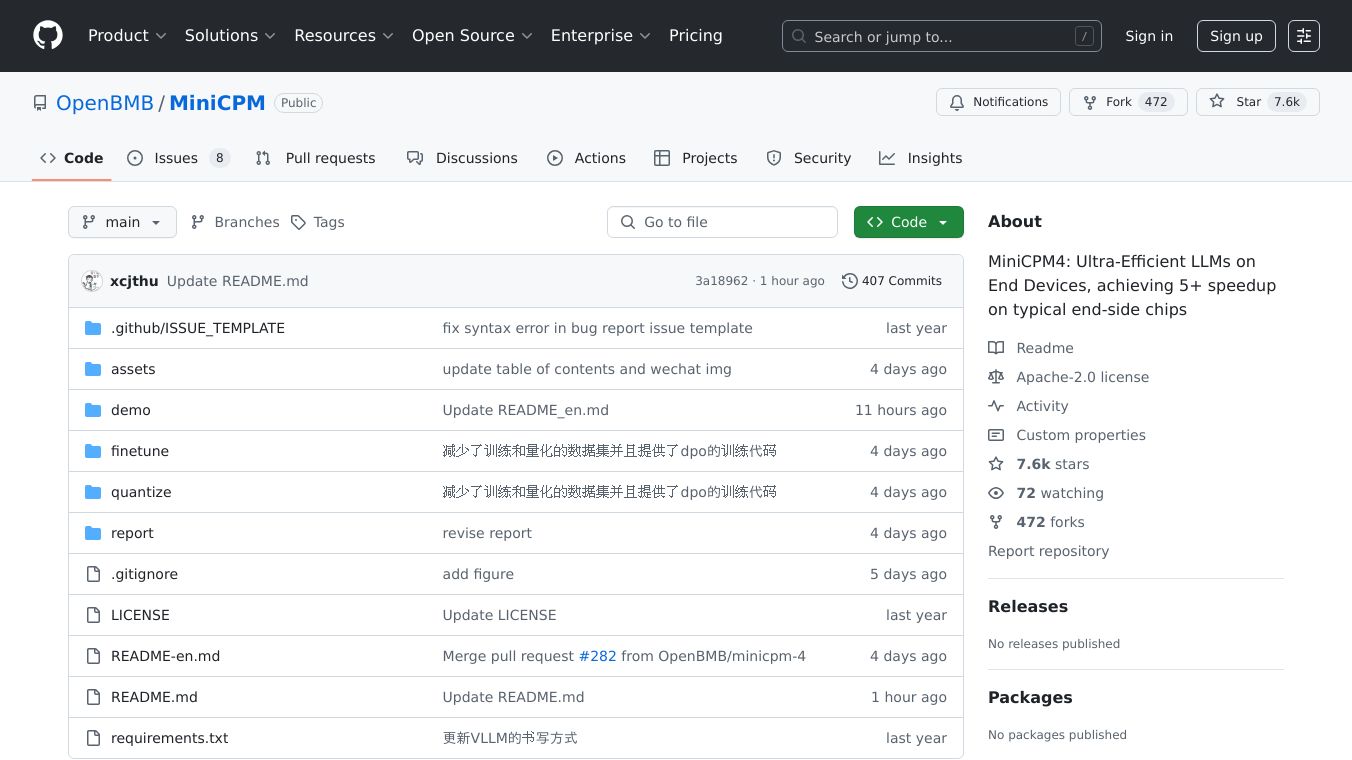Open the finetune folder

[x=140, y=451]
